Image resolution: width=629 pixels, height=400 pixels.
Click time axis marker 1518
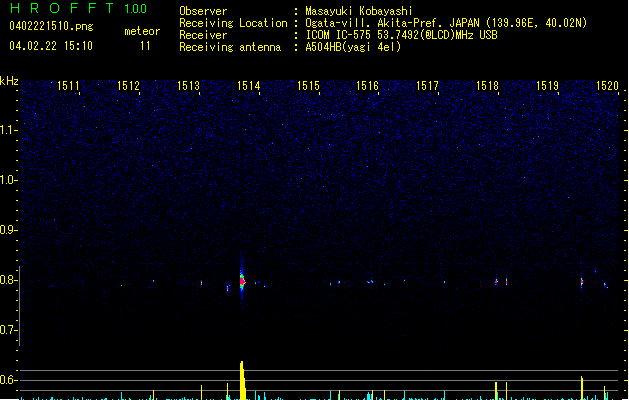pos(487,86)
